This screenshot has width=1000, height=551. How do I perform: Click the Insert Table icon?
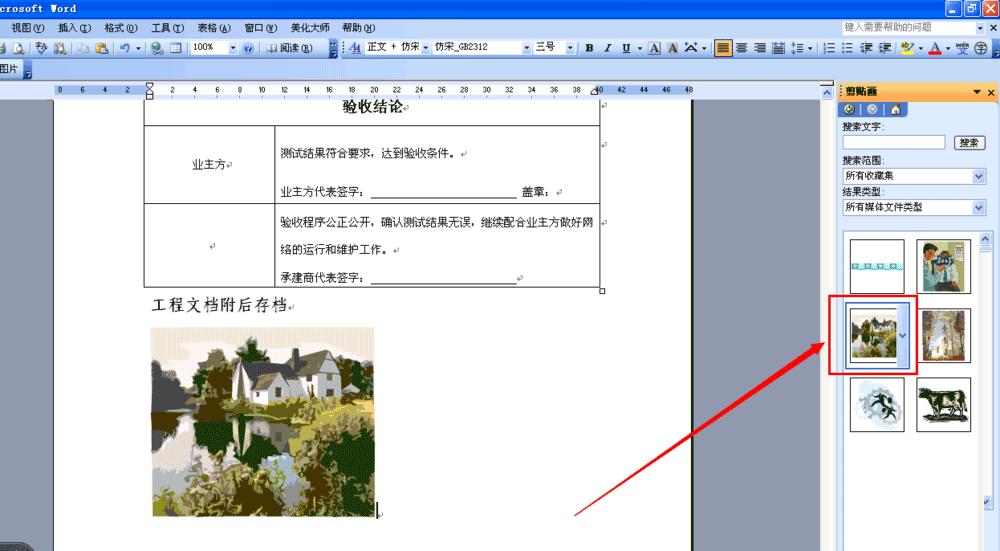pos(175,48)
